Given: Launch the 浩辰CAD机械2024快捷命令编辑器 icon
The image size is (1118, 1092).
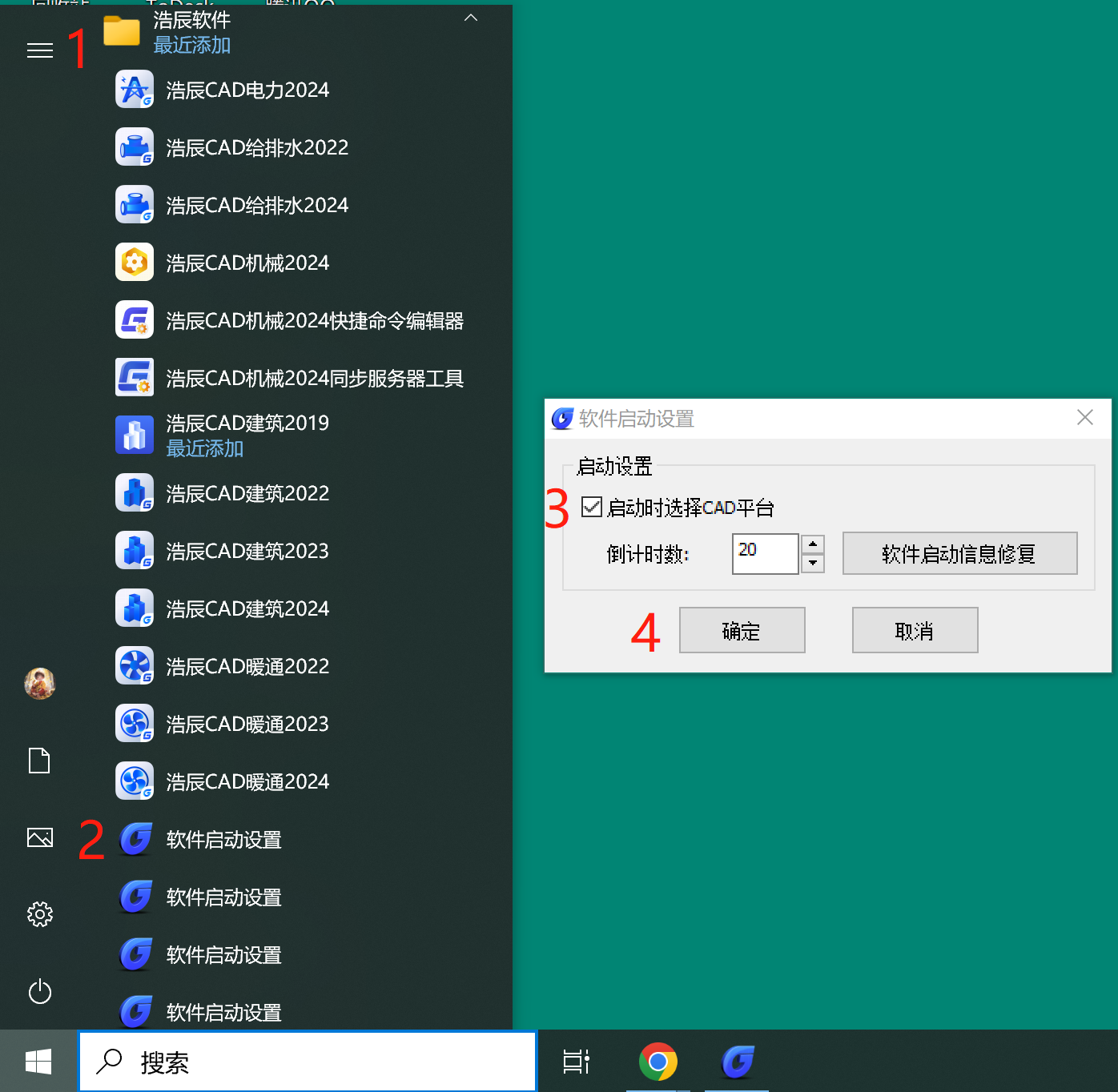Looking at the screenshot, I should (x=135, y=320).
